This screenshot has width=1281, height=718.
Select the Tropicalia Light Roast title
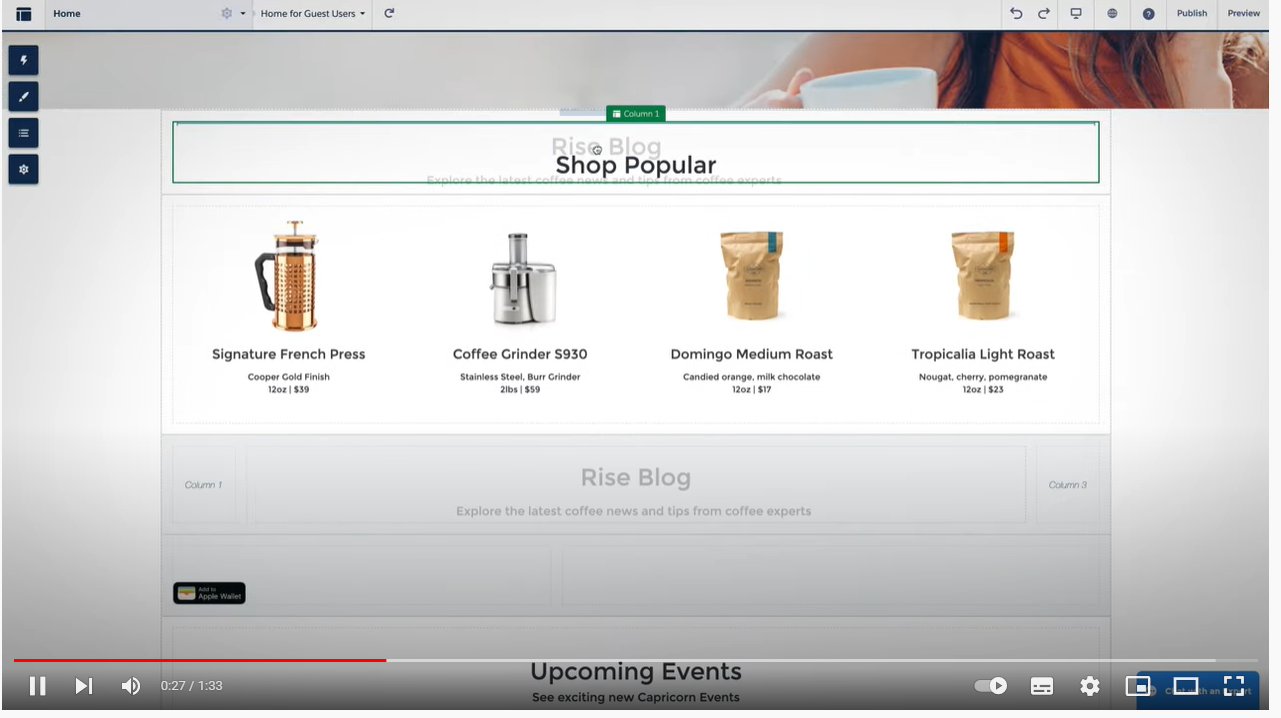click(983, 354)
